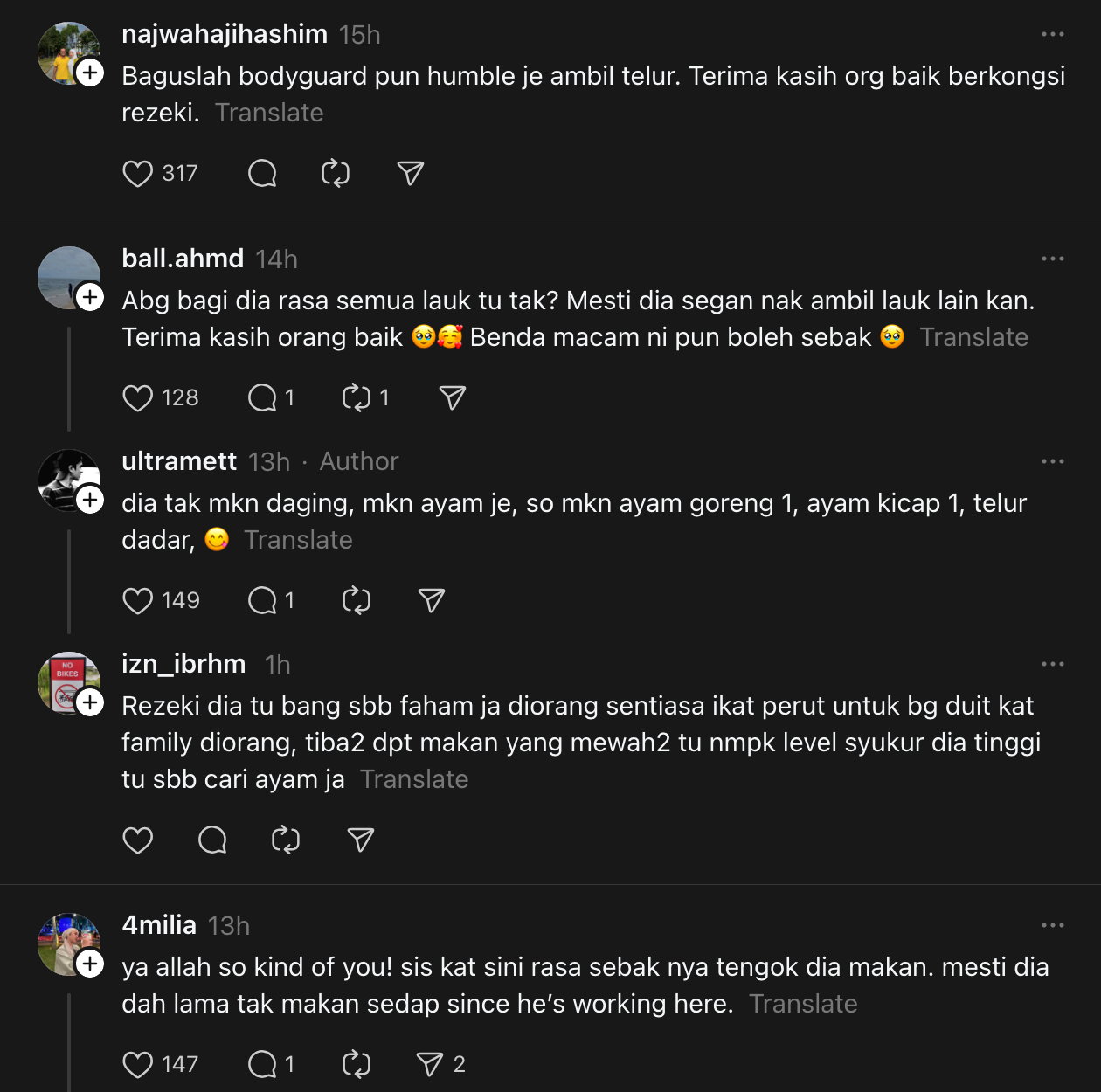Reply to najwahajihashim's comment
Screen dimensions: 1101x1092
262,174
